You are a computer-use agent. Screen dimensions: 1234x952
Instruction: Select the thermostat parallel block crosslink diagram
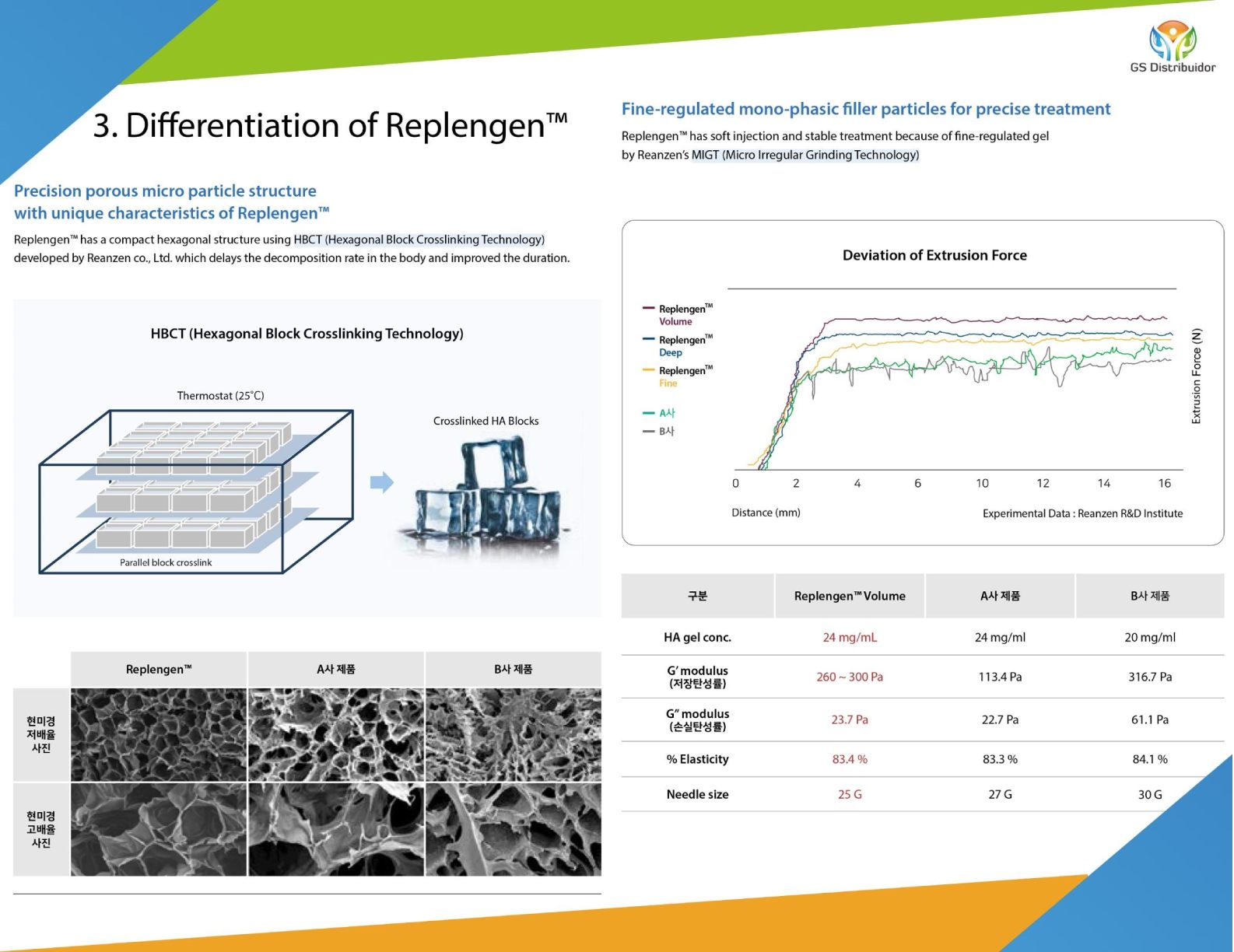[x=196, y=492]
